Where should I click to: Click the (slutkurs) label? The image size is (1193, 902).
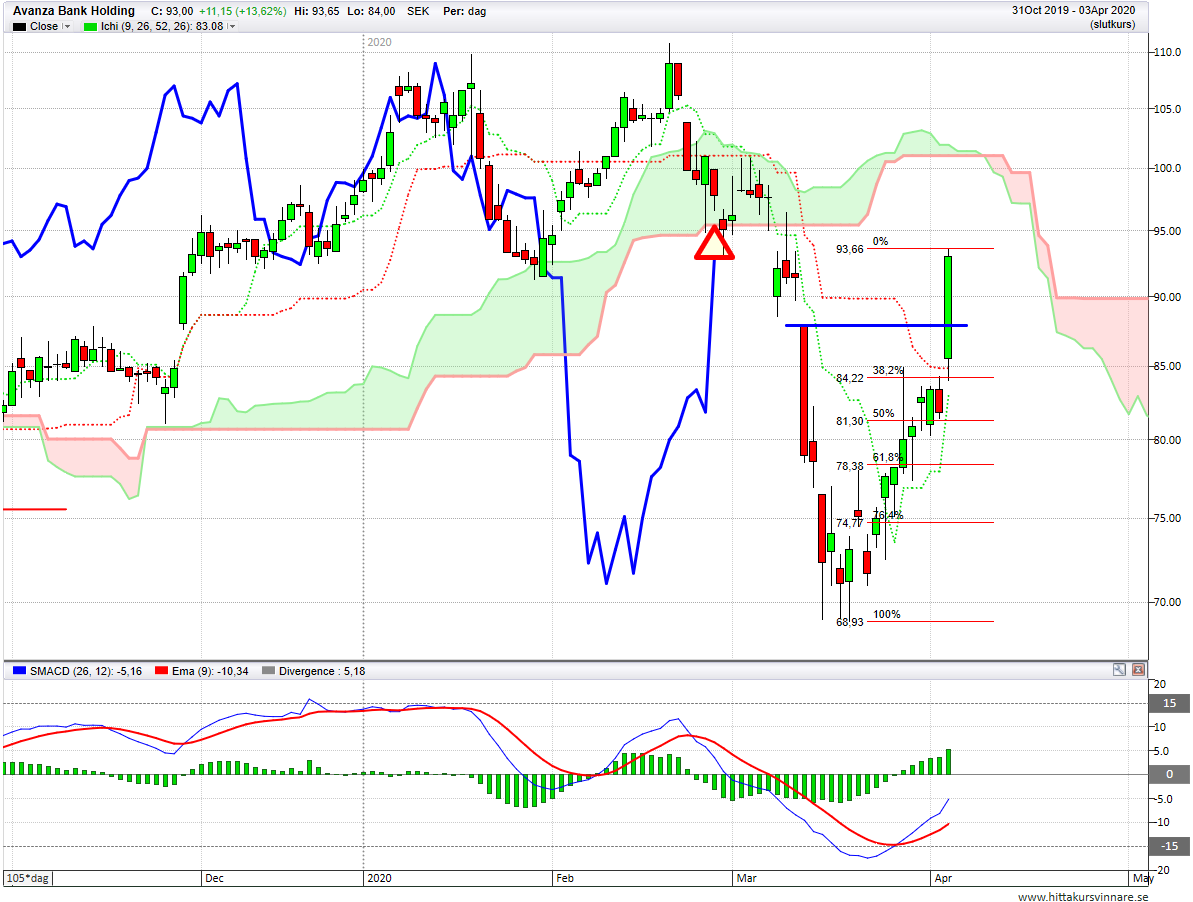coord(1112,24)
